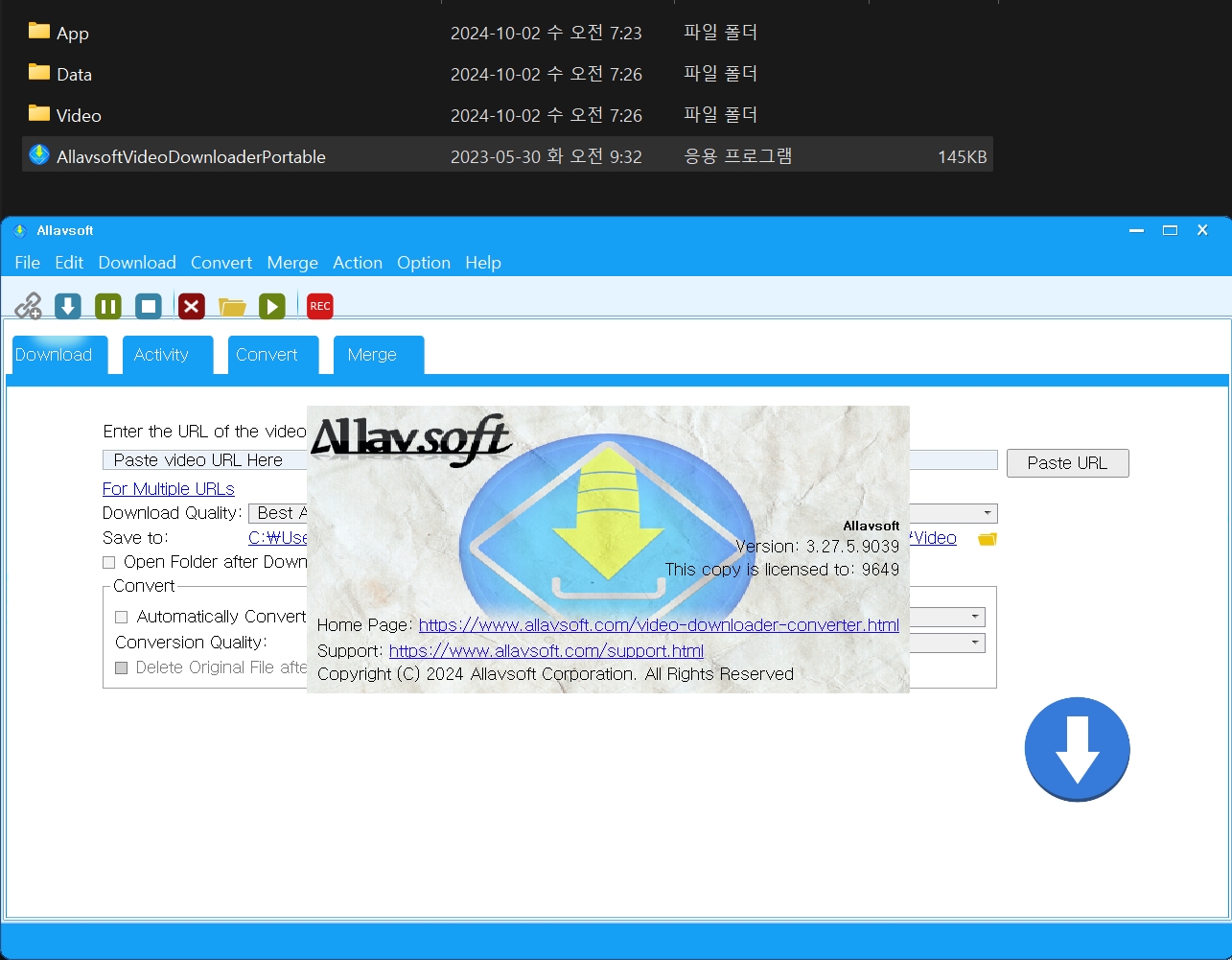The width and height of the screenshot is (1232, 960).
Task: Click Allavsoft title bar app icon
Action: coord(19,230)
